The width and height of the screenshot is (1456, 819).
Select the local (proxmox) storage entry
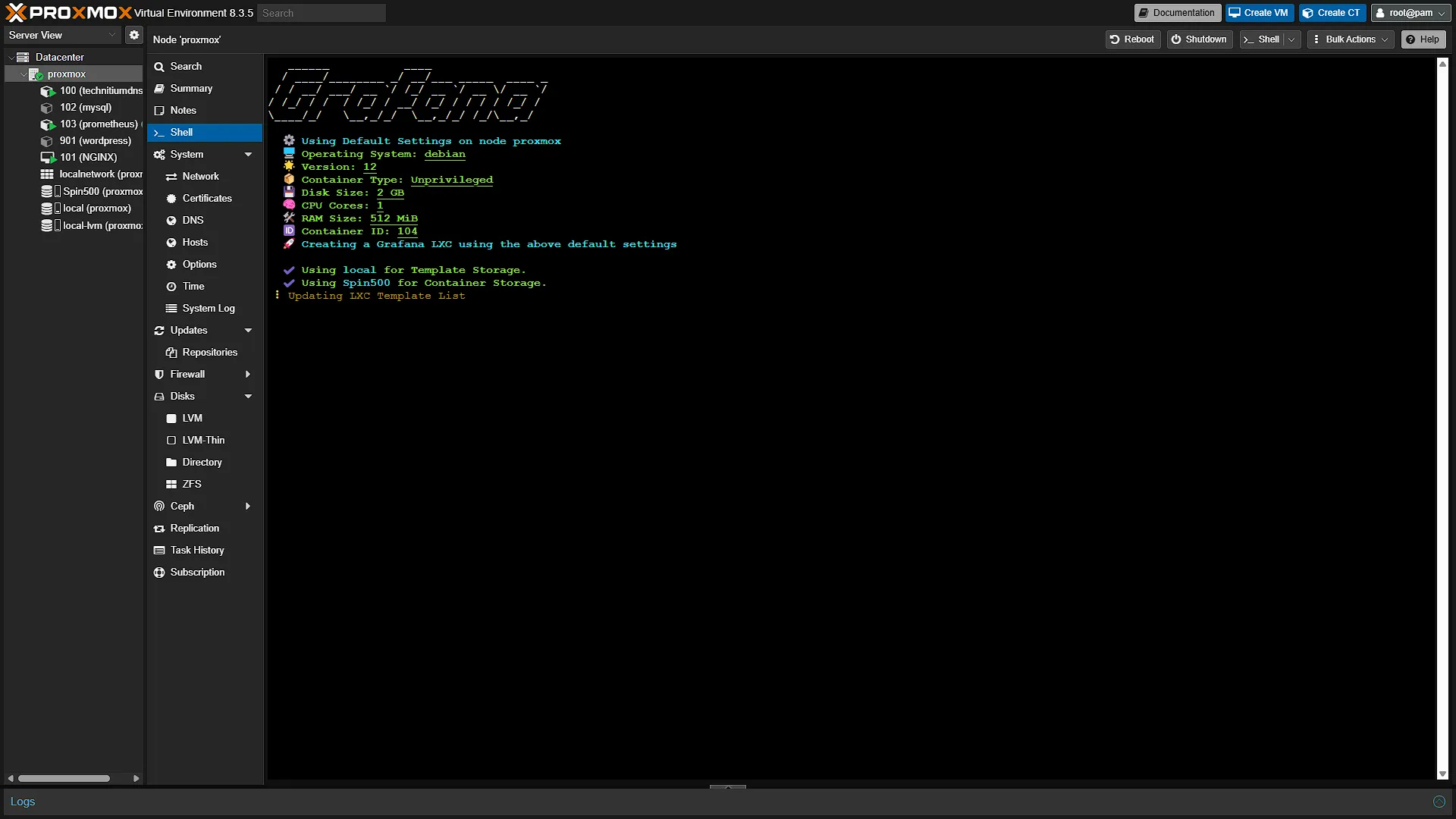point(86,208)
